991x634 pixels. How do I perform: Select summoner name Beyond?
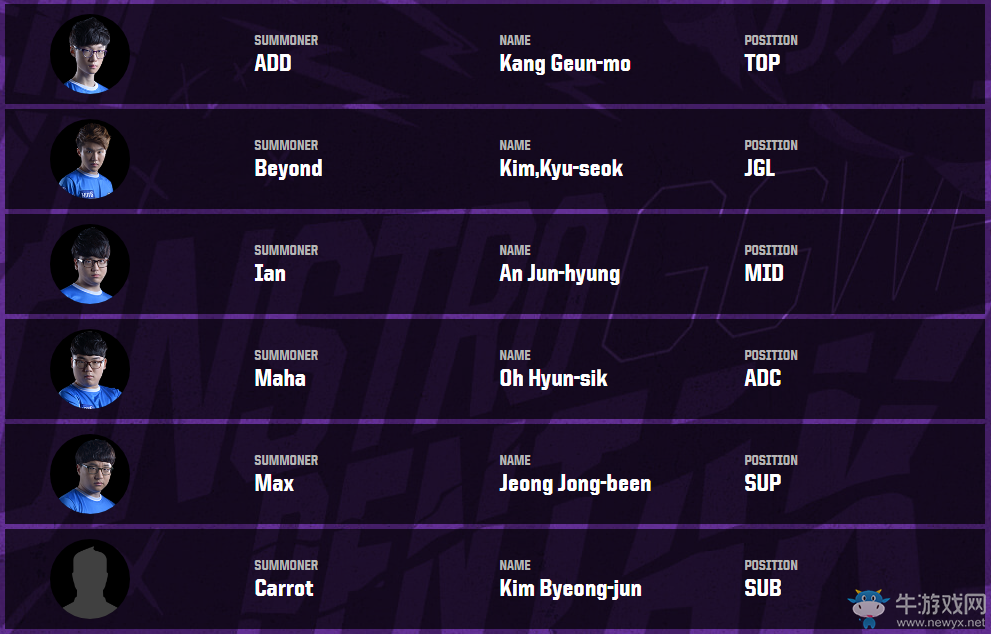click(x=288, y=169)
